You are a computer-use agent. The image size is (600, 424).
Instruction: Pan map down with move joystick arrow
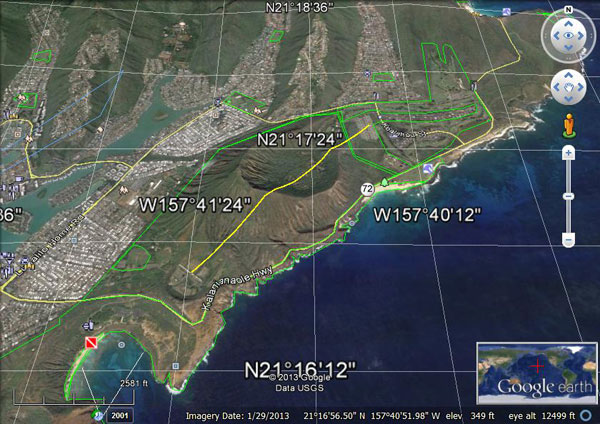[567, 99]
